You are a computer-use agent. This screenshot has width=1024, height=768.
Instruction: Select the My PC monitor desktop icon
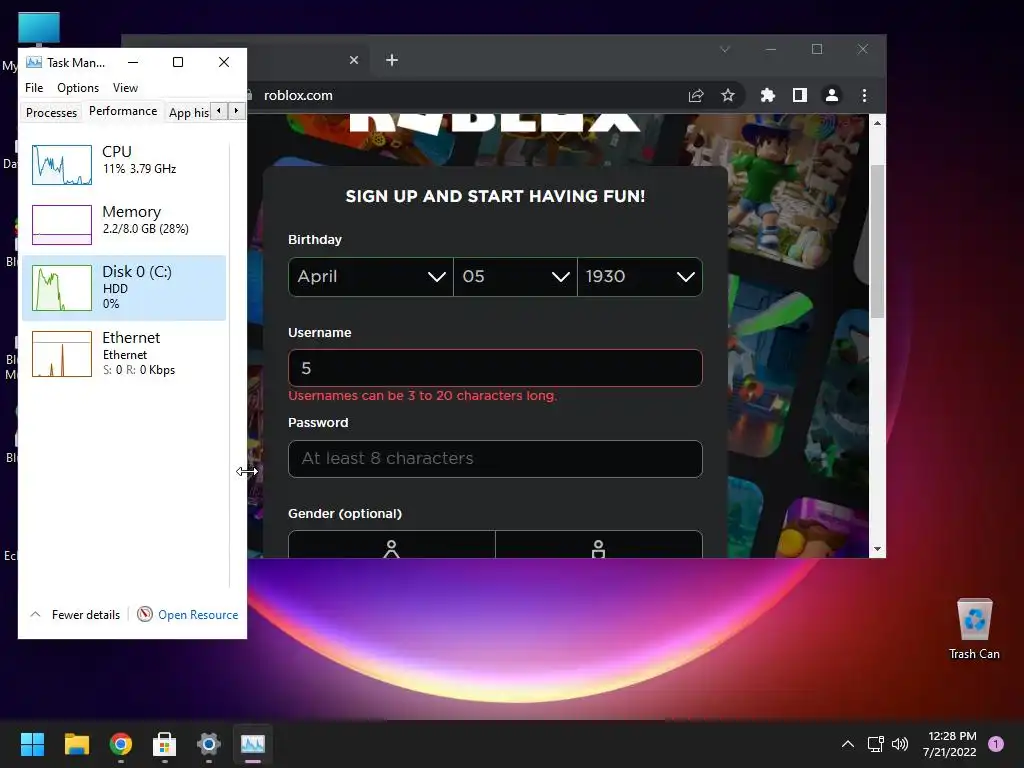(39, 29)
